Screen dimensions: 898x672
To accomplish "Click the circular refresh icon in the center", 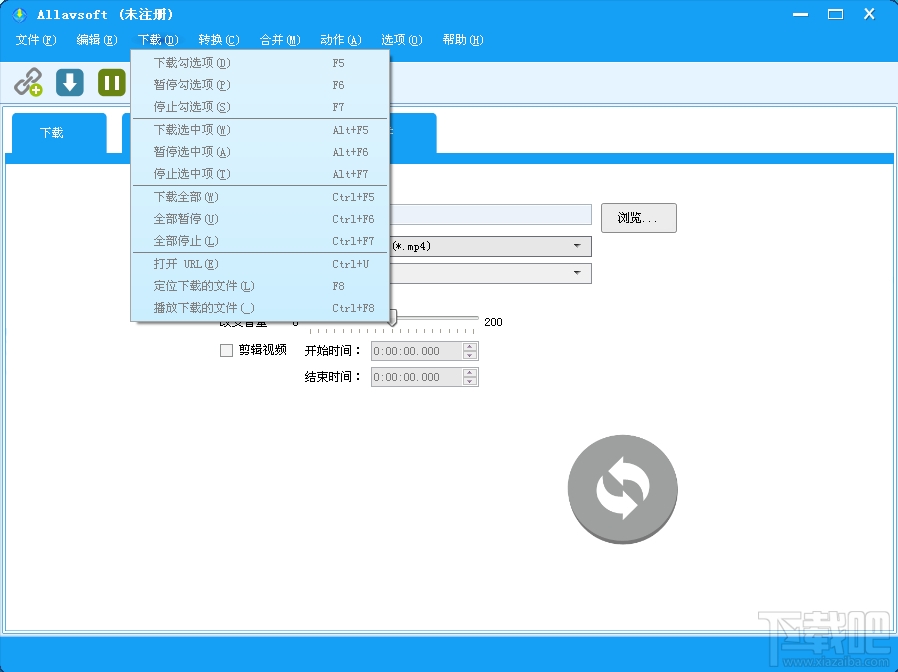I will click(x=622, y=489).
